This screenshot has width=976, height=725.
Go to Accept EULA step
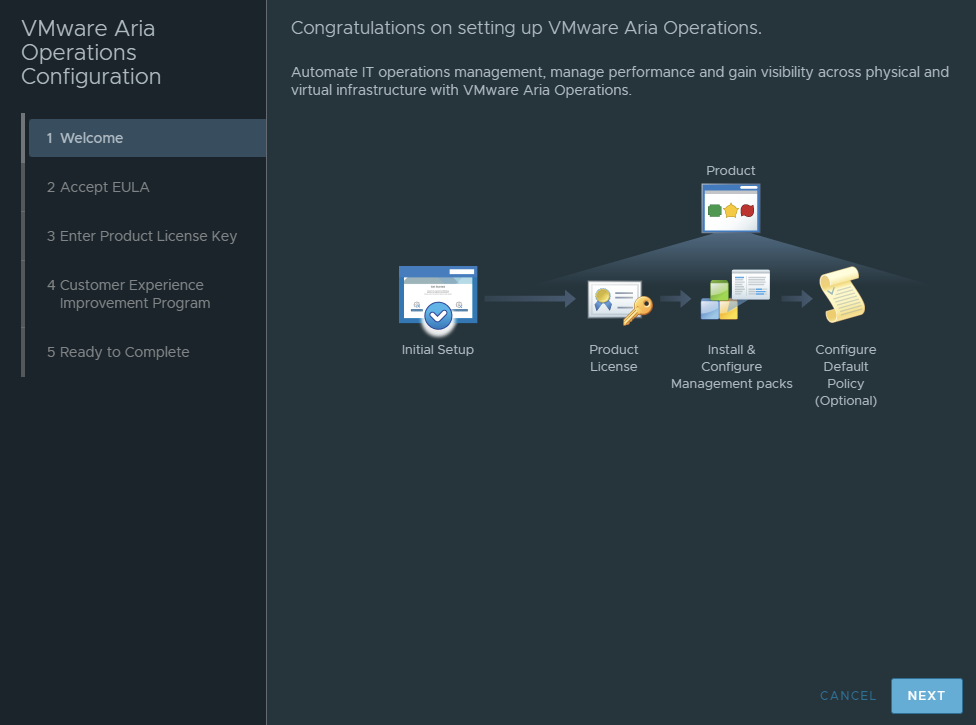pyautogui.click(x=148, y=187)
